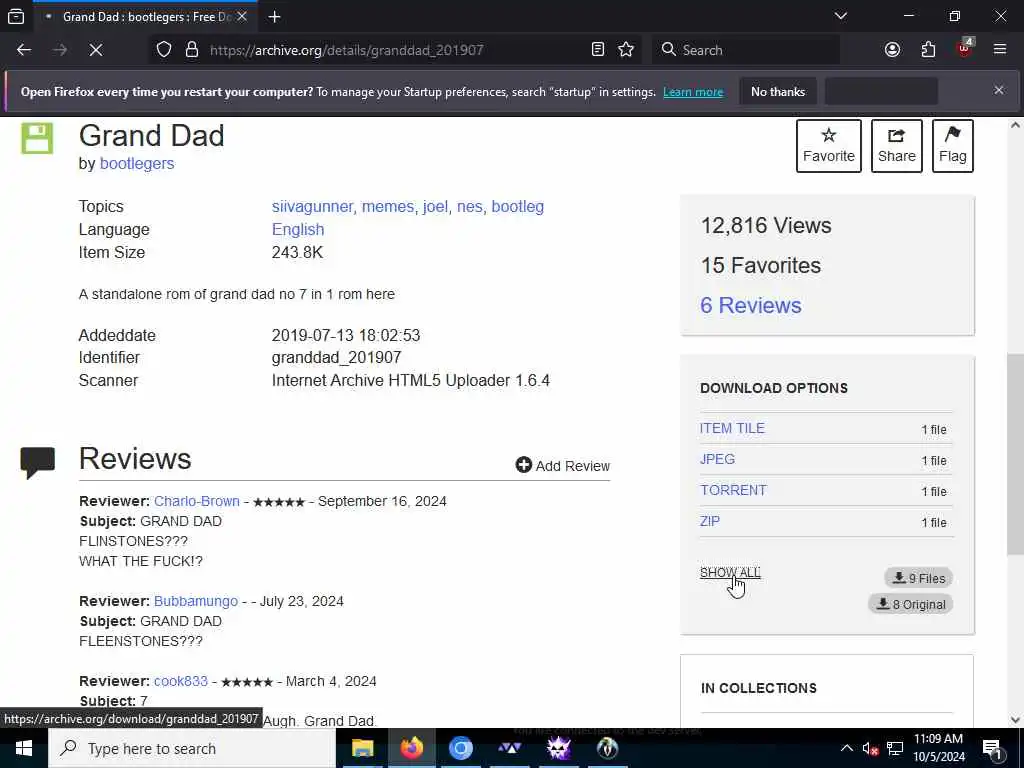Open reviewer Charlo-Brown profile
Viewport: 1024px width, 768px height.
pos(197,501)
